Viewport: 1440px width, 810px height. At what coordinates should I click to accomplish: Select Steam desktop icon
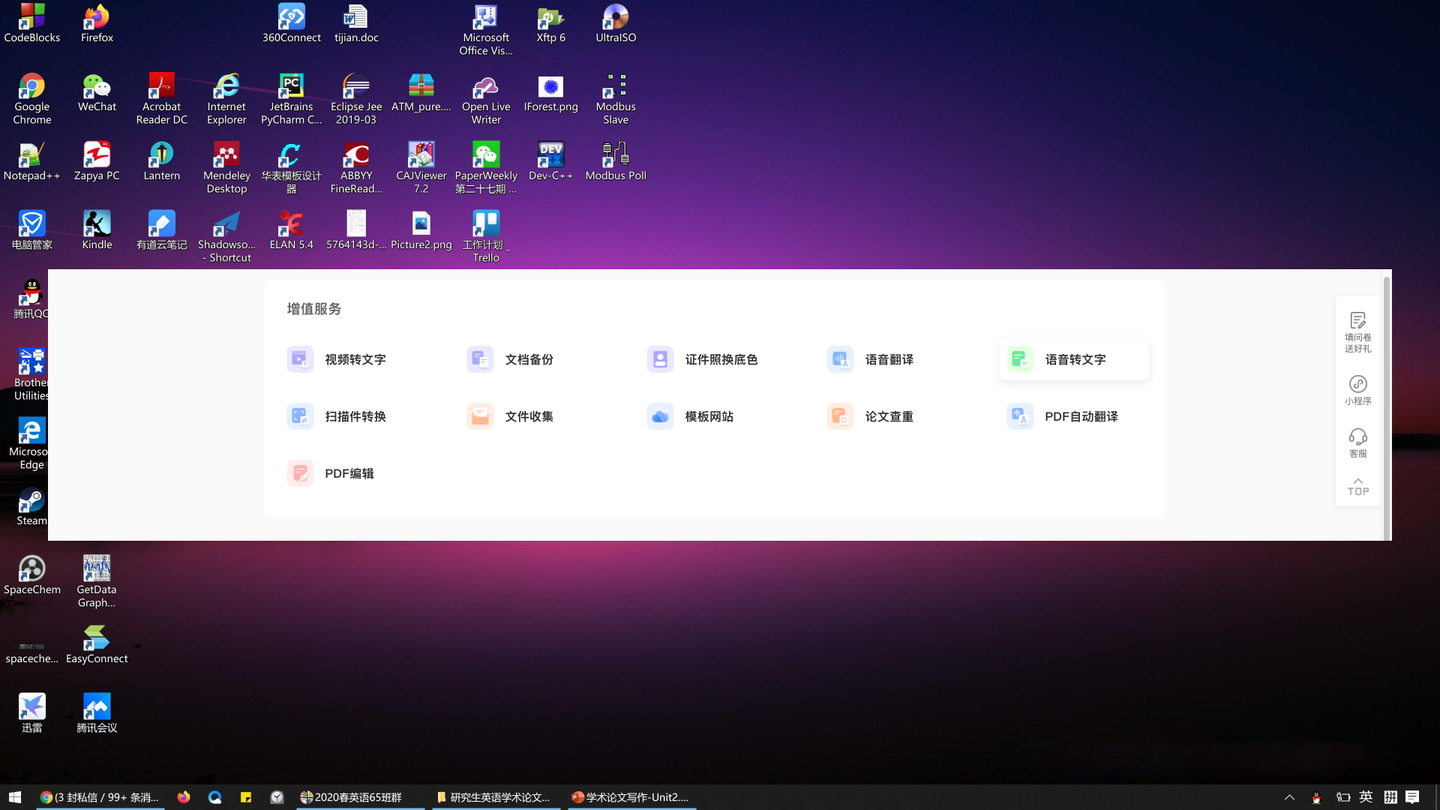(32, 507)
